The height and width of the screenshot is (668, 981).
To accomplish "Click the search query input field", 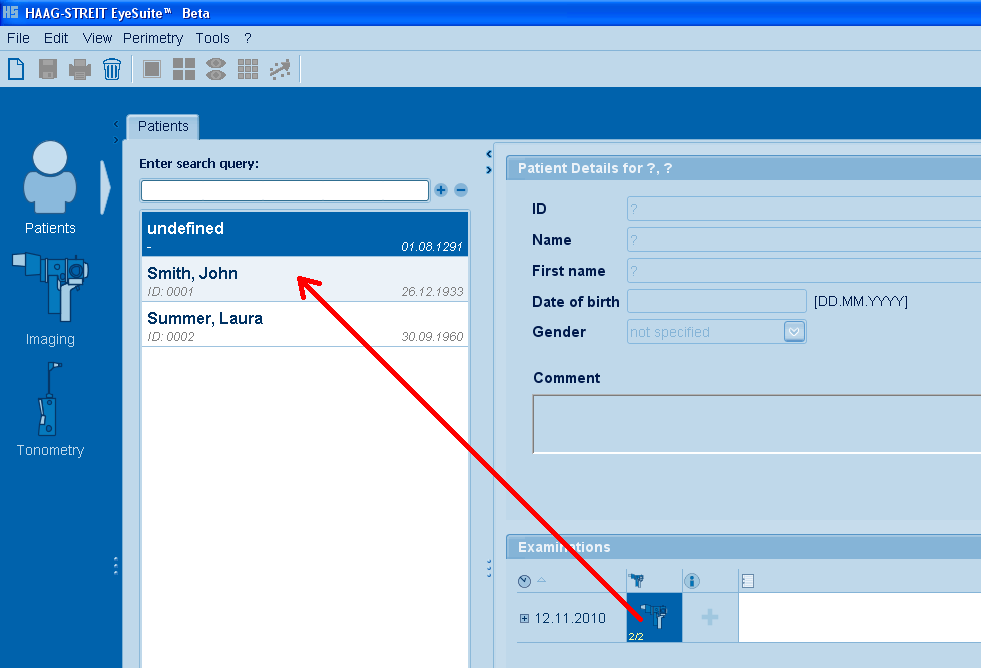I will [284, 190].
